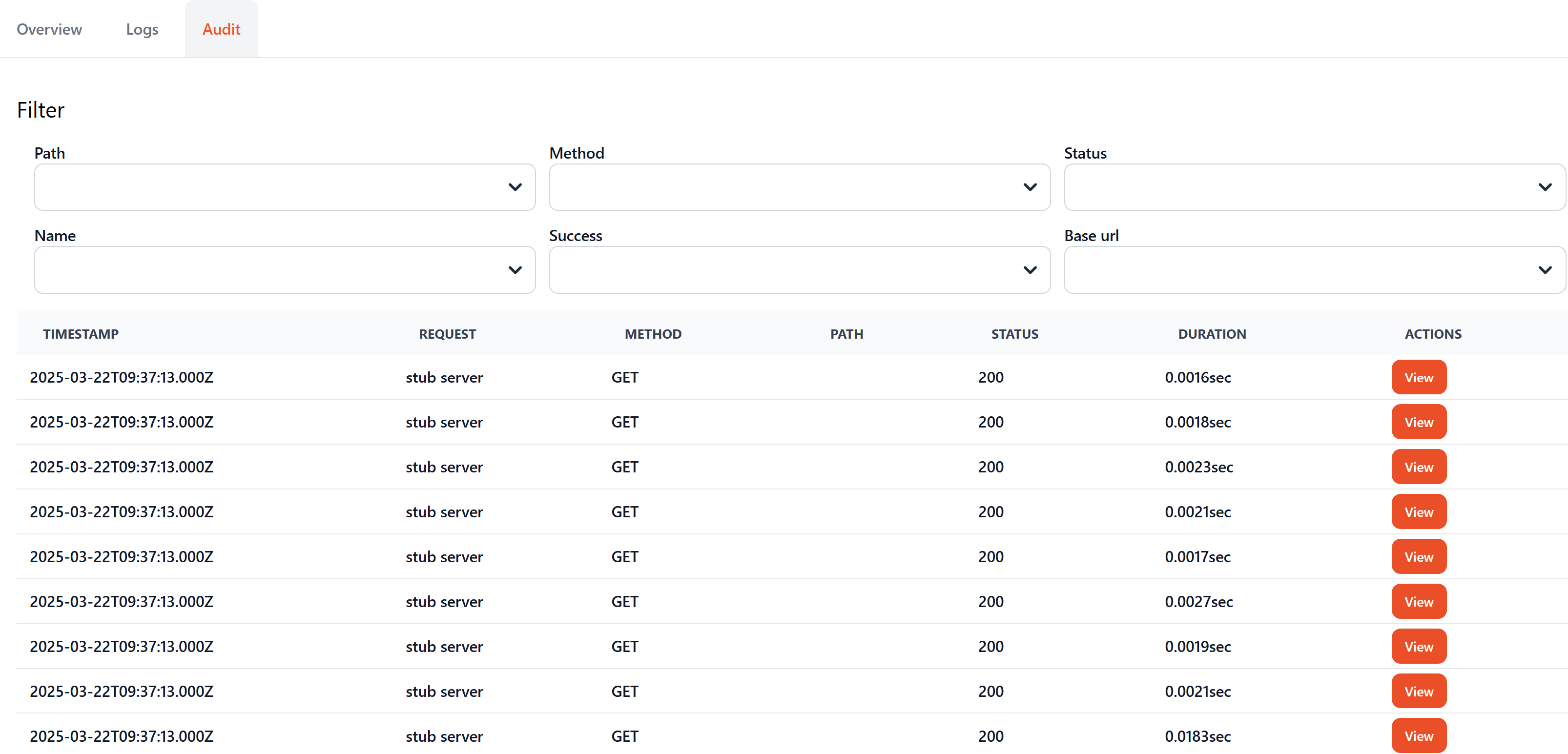This screenshot has width=1568, height=754.
Task: Switch to the Logs tab
Action: (x=142, y=29)
